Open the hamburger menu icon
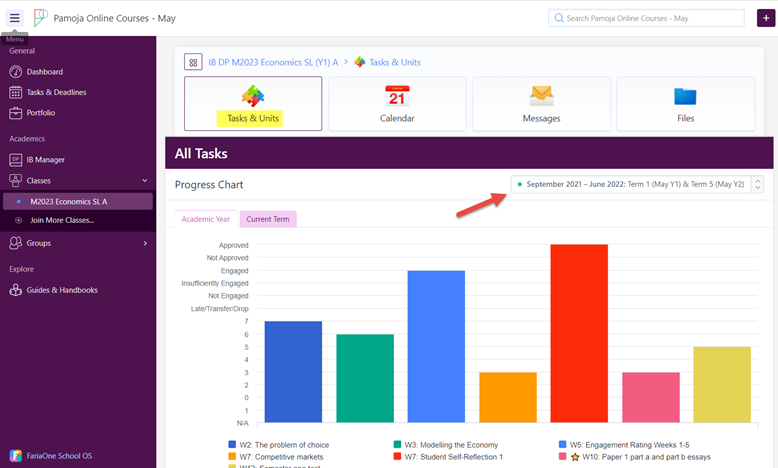This screenshot has width=778, height=468. (14, 18)
